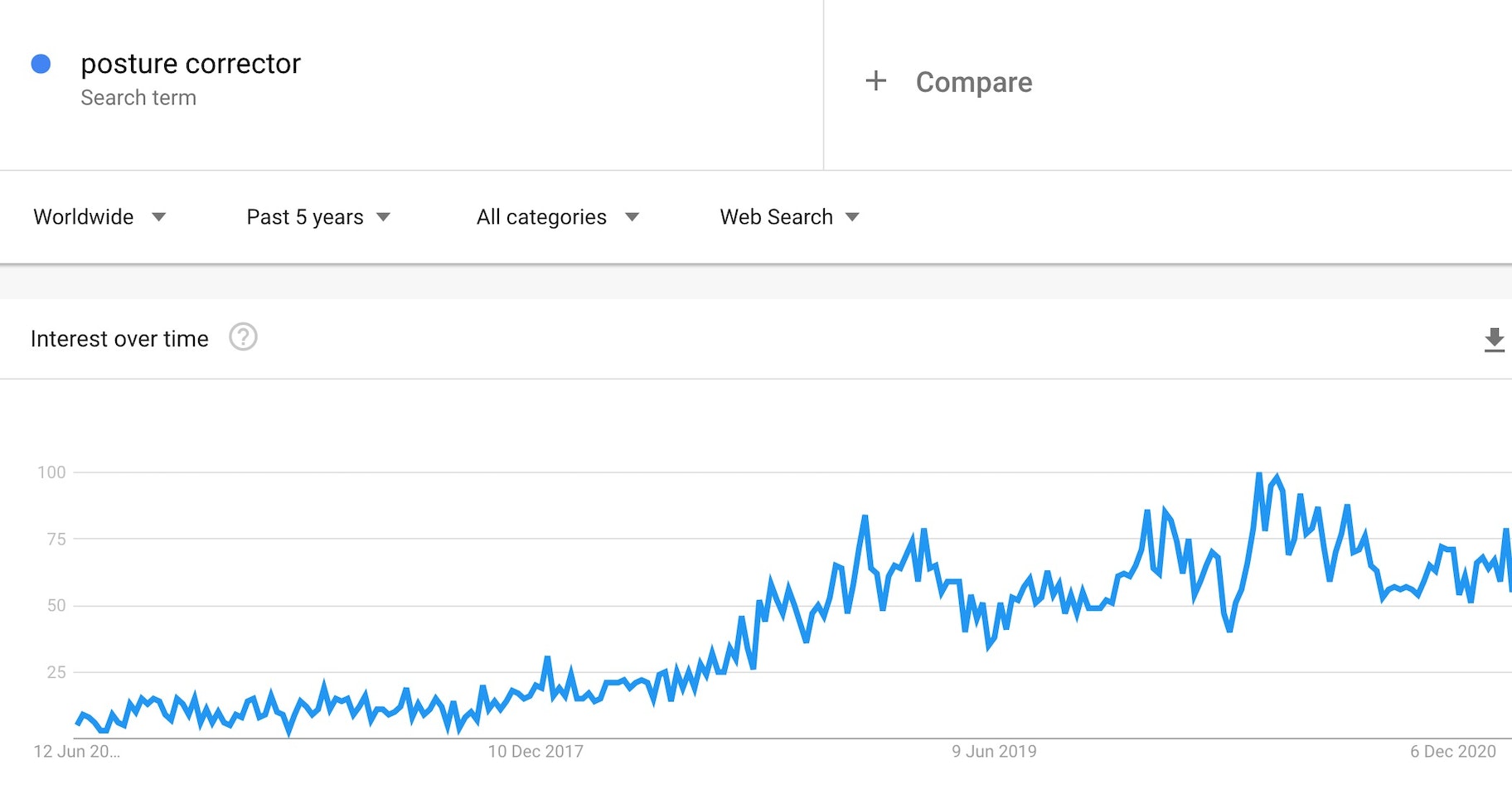Click the truncated 12 Jun date label
This screenshot has width=1512, height=804.
pos(76,752)
